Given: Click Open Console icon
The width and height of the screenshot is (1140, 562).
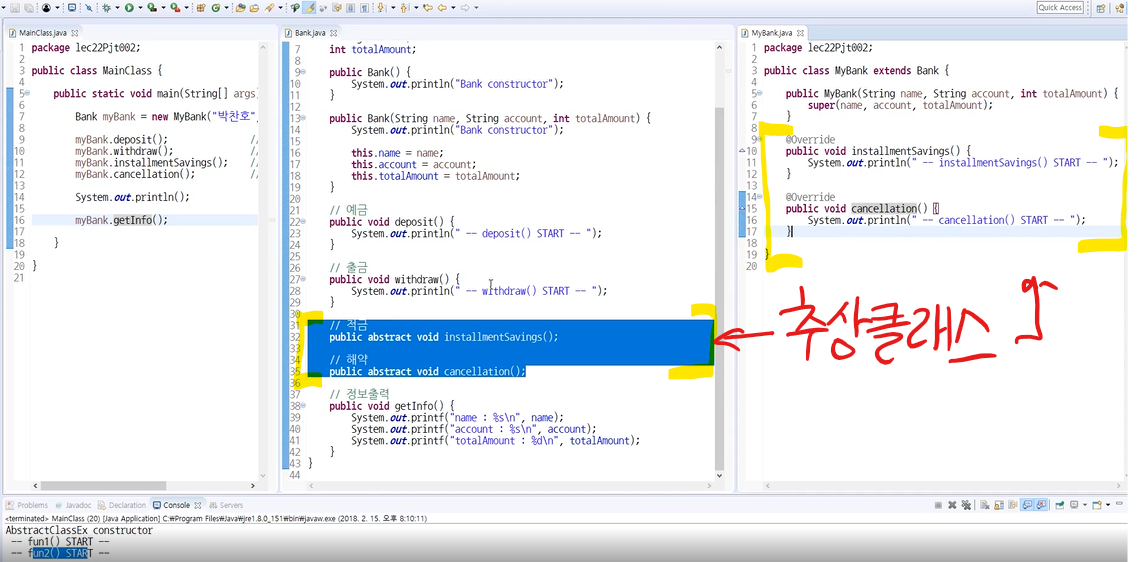Looking at the screenshot, I should click(x=1096, y=505).
